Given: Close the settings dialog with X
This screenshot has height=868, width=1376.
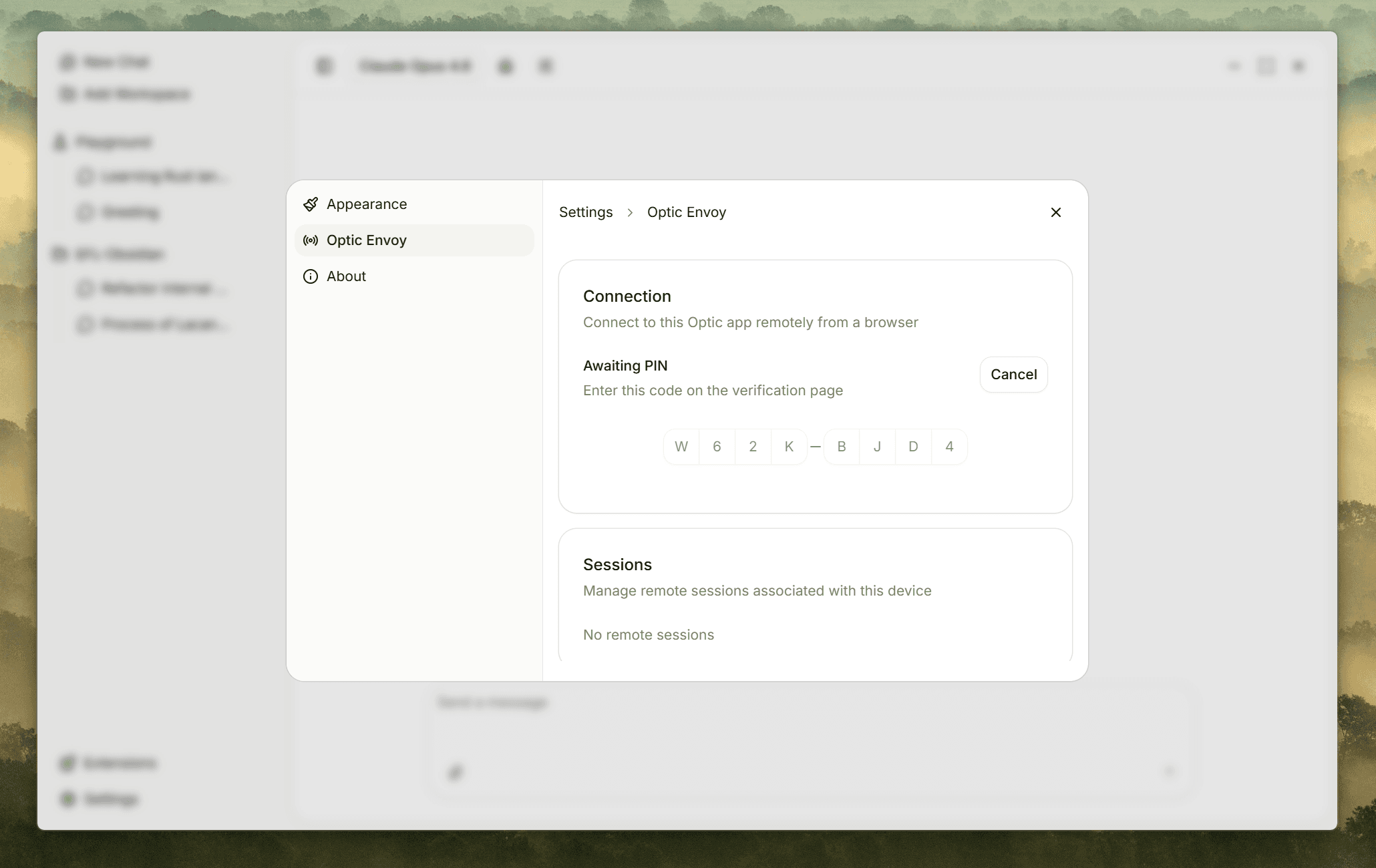Looking at the screenshot, I should coord(1055,212).
